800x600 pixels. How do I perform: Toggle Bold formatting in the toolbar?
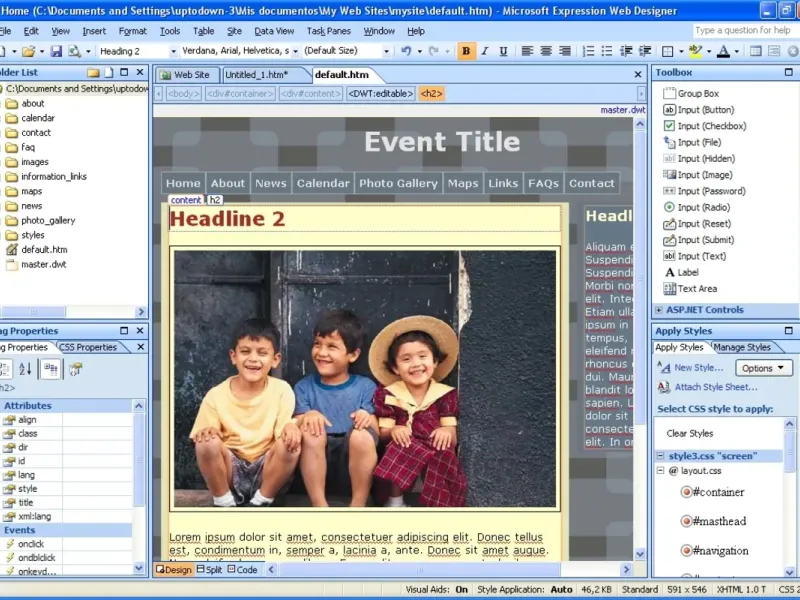[467, 51]
